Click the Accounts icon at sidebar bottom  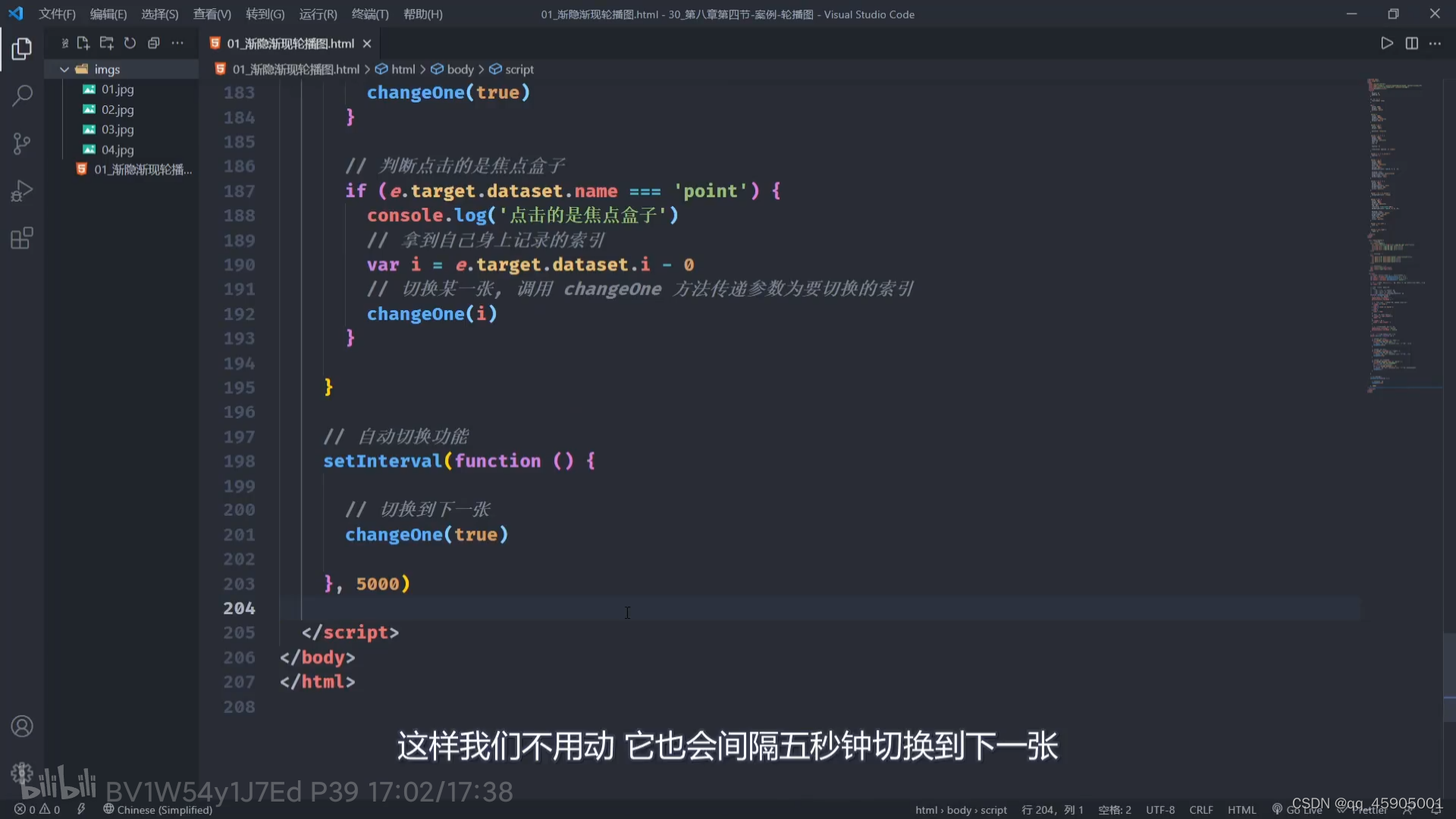22,726
